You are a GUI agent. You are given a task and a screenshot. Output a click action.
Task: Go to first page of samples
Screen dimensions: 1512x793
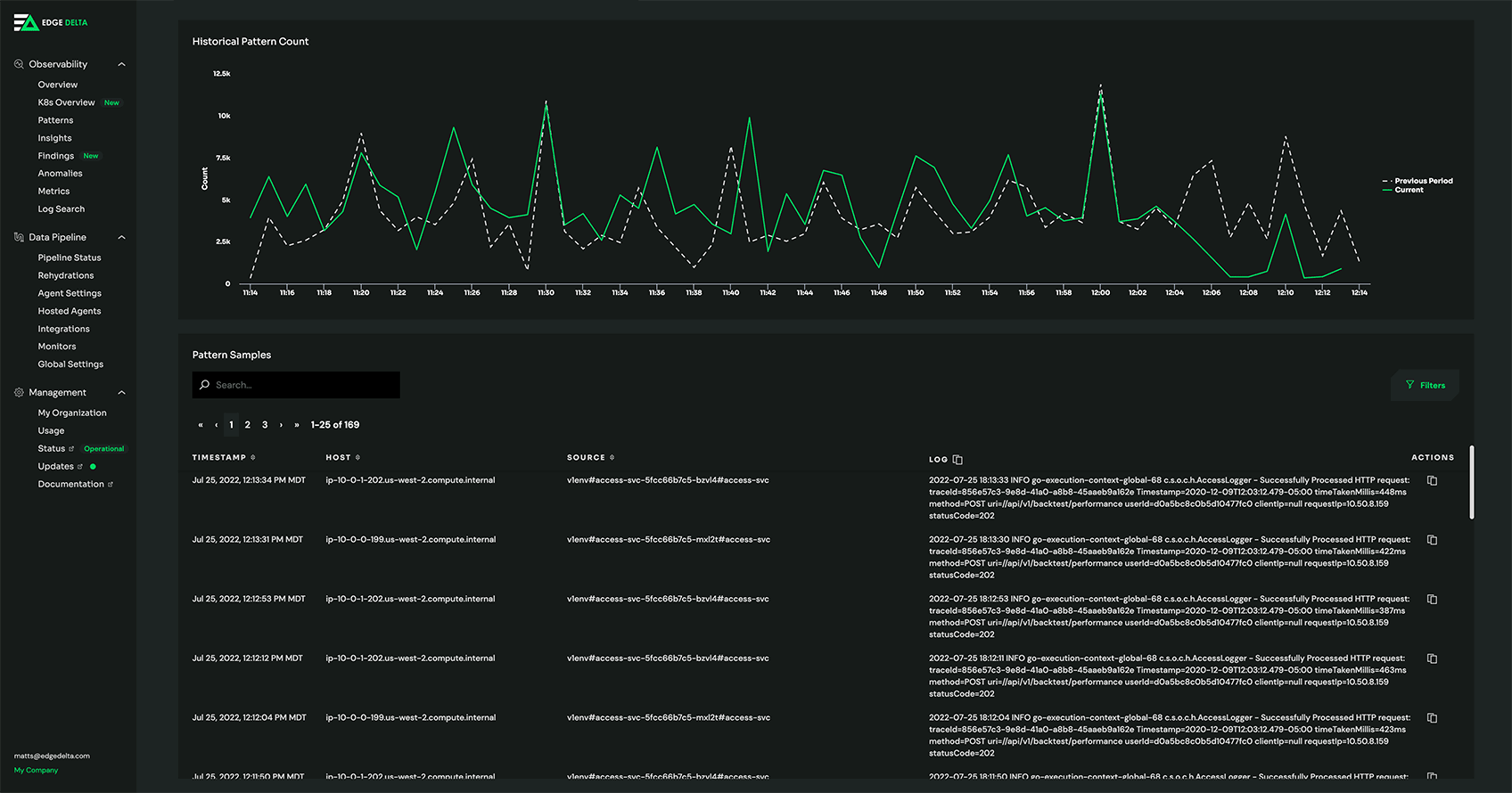(x=201, y=425)
